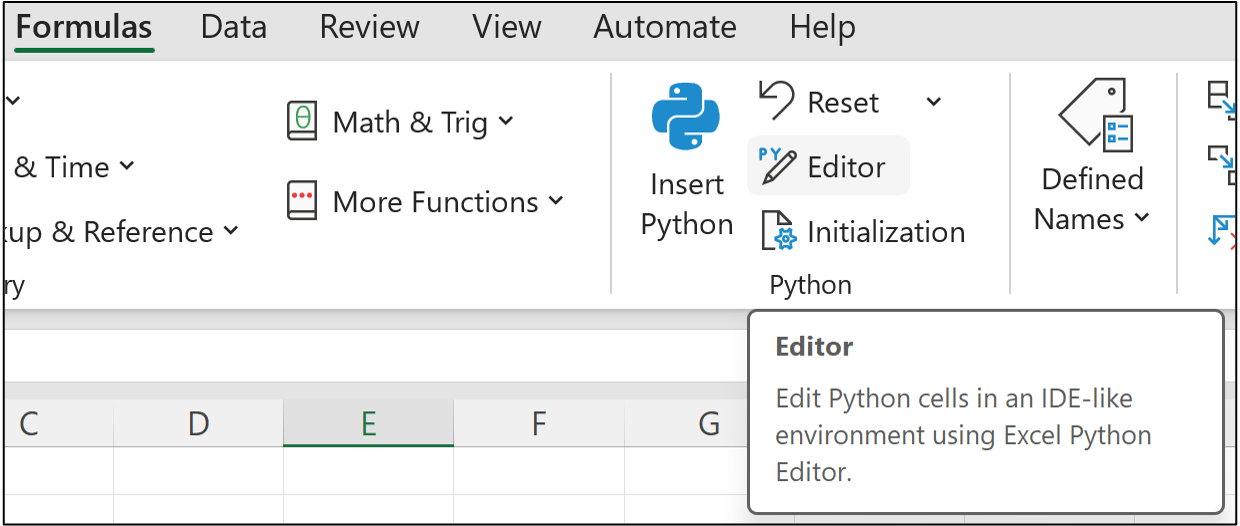The height and width of the screenshot is (526, 1240).
Task: Switch to the Data tab
Action: pyautogui.click(x=233, y=27)
